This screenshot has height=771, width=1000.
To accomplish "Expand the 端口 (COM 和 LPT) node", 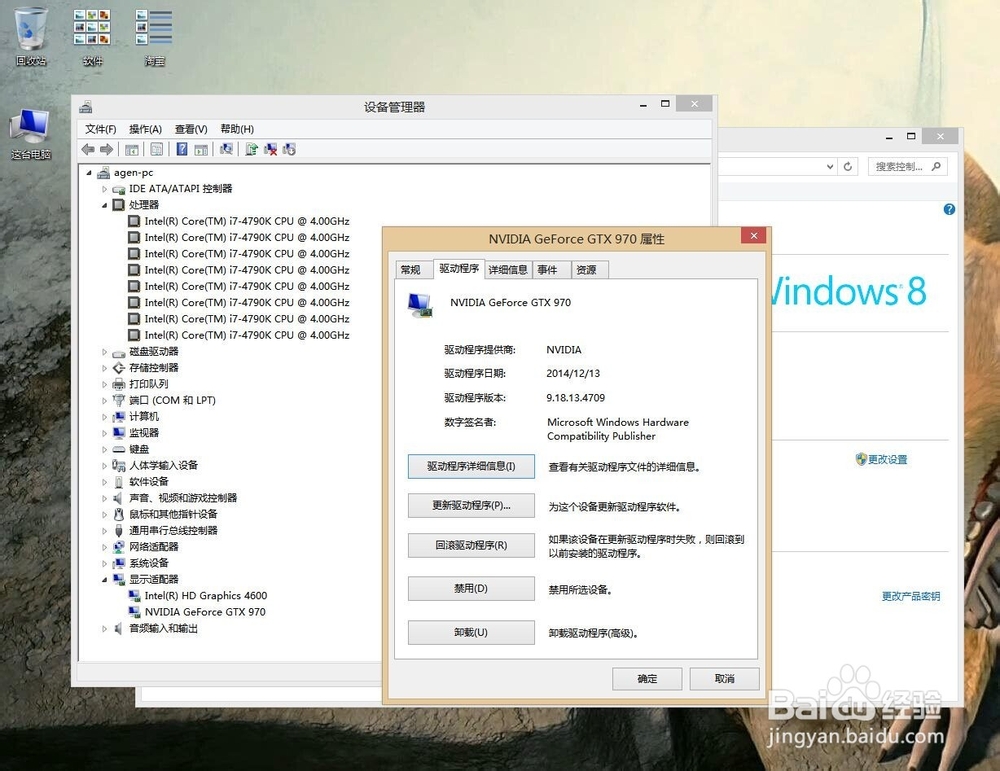I will coord(105,400).
